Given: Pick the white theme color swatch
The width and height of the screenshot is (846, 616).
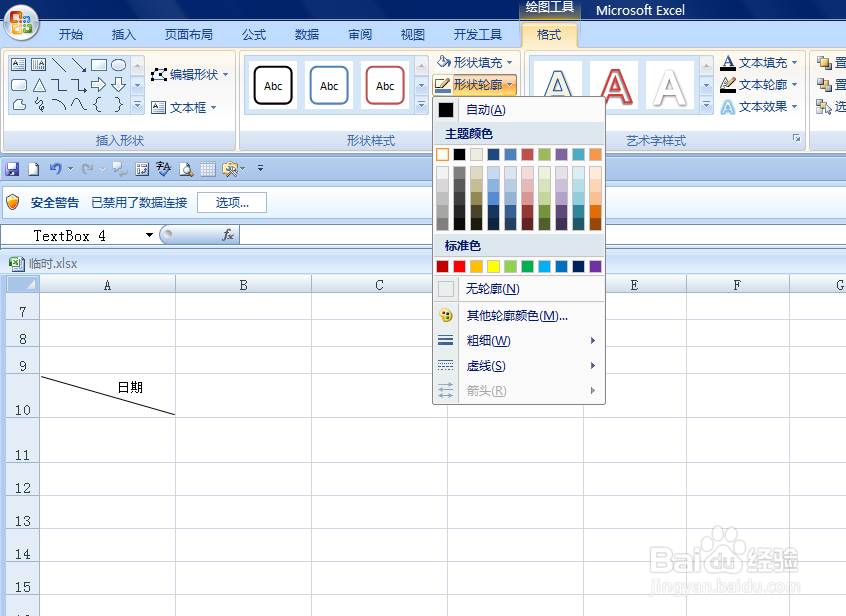Looking at the screenshot, I should [x=442, y=154].
